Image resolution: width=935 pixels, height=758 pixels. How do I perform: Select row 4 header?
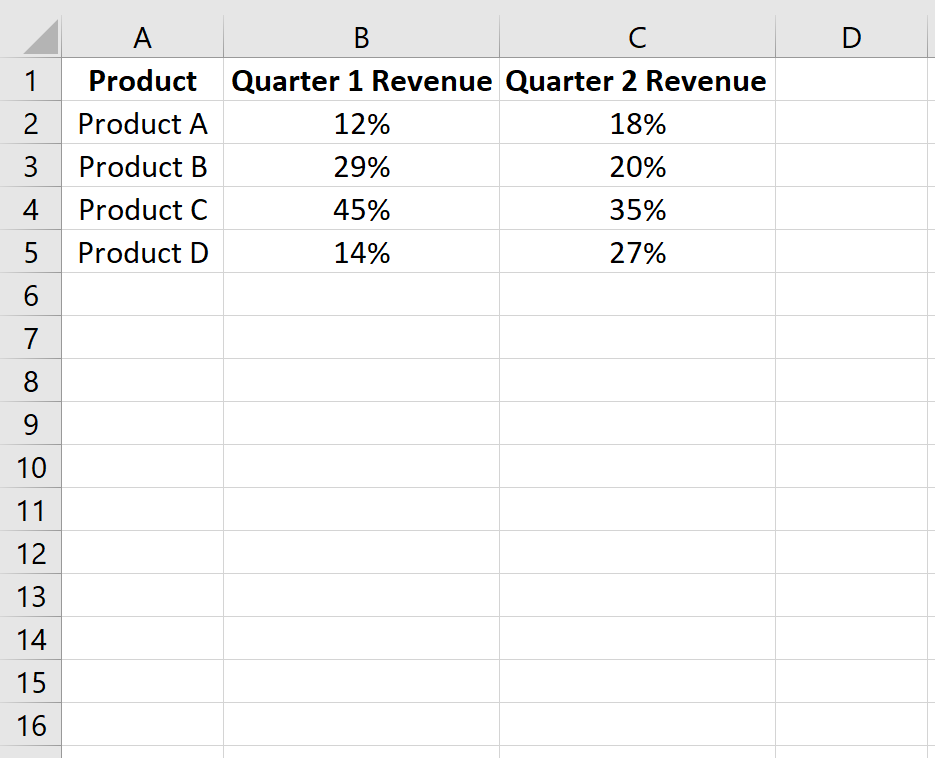[30, 208]
